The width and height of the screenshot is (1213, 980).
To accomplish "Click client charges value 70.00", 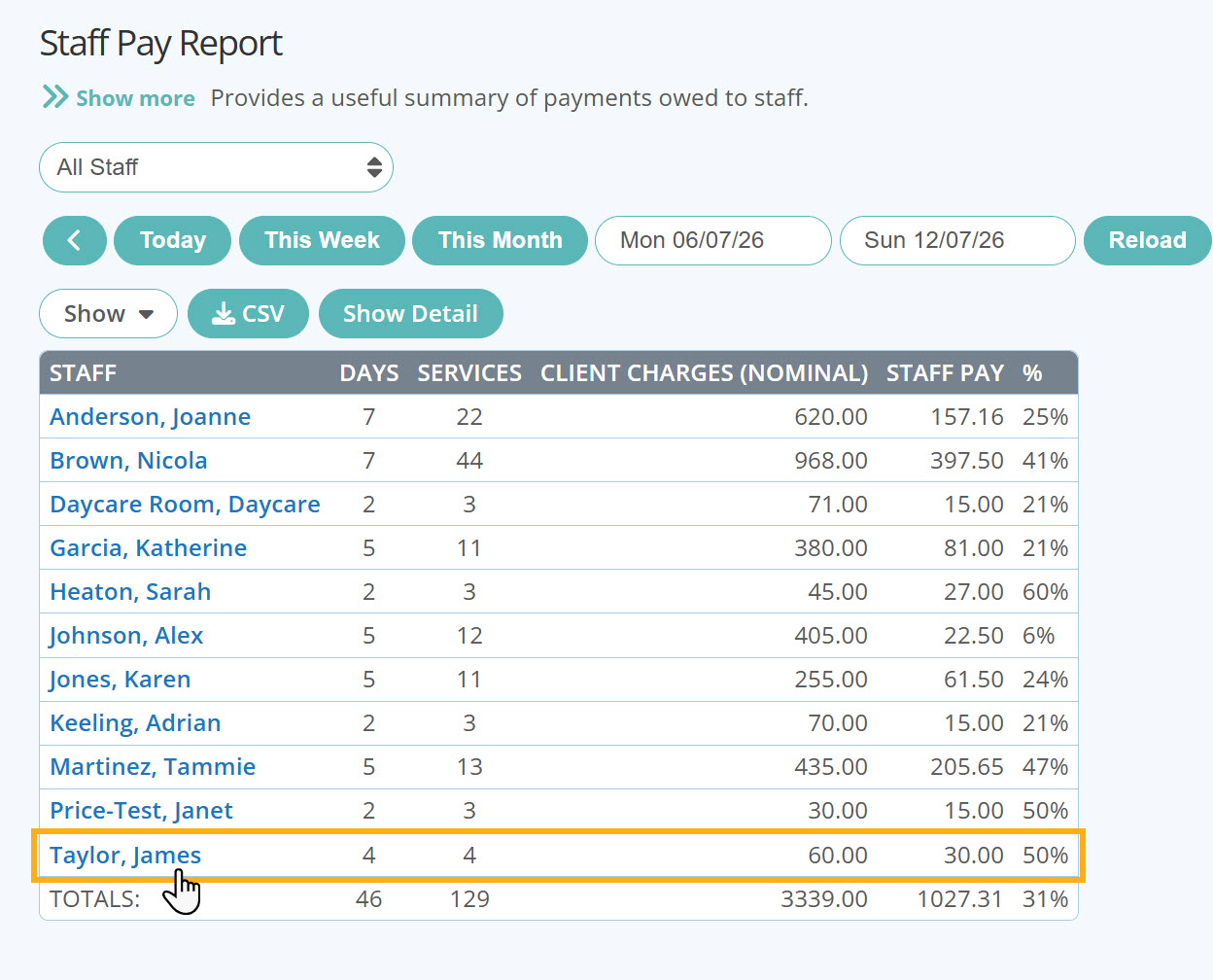I will (x=838, y=723).
